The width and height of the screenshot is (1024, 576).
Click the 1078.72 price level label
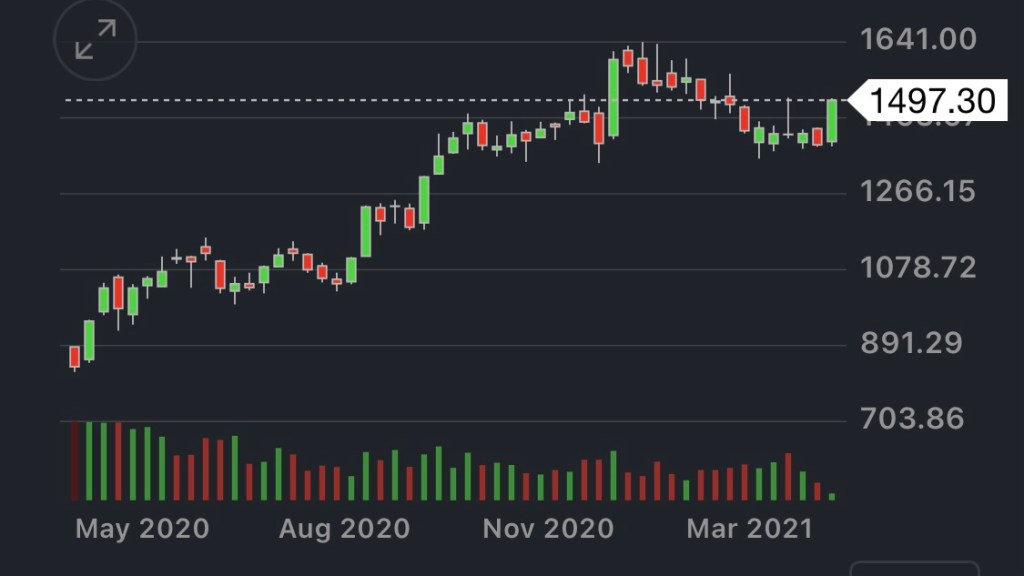pos(918,268)
